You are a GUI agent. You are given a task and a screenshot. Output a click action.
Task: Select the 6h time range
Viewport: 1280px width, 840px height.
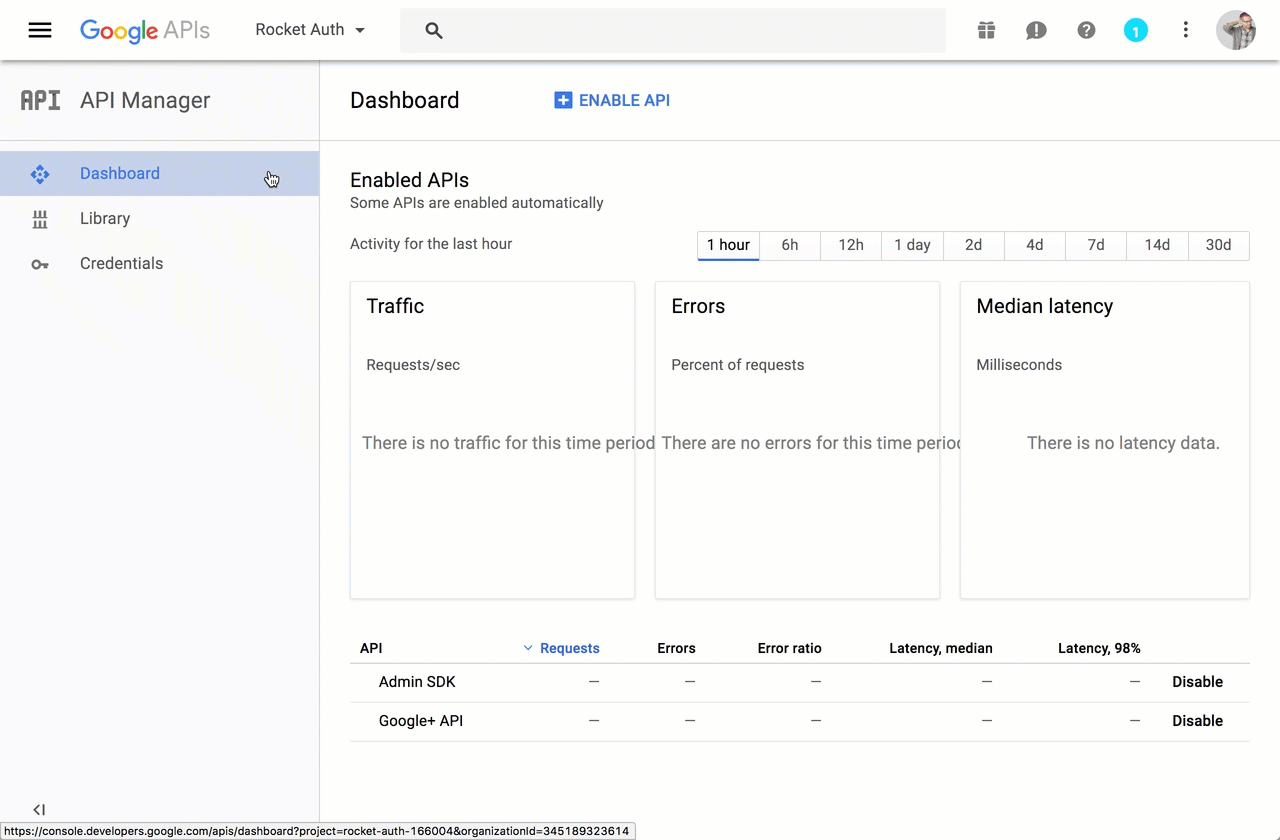pyautogui.click(x=790, y=245)
